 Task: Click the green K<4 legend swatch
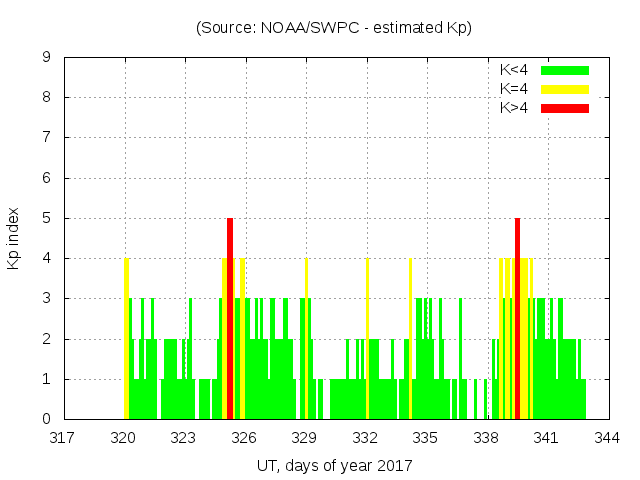coord(565,70)
